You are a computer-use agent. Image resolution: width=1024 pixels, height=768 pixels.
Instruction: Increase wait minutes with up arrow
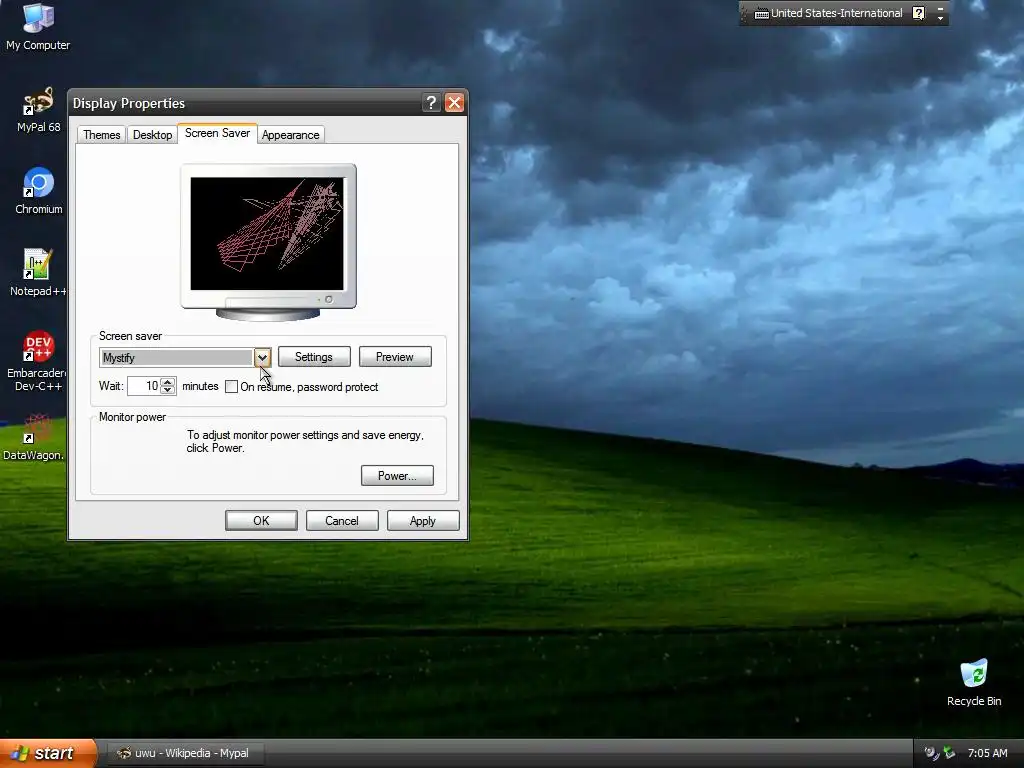(168, 381)
